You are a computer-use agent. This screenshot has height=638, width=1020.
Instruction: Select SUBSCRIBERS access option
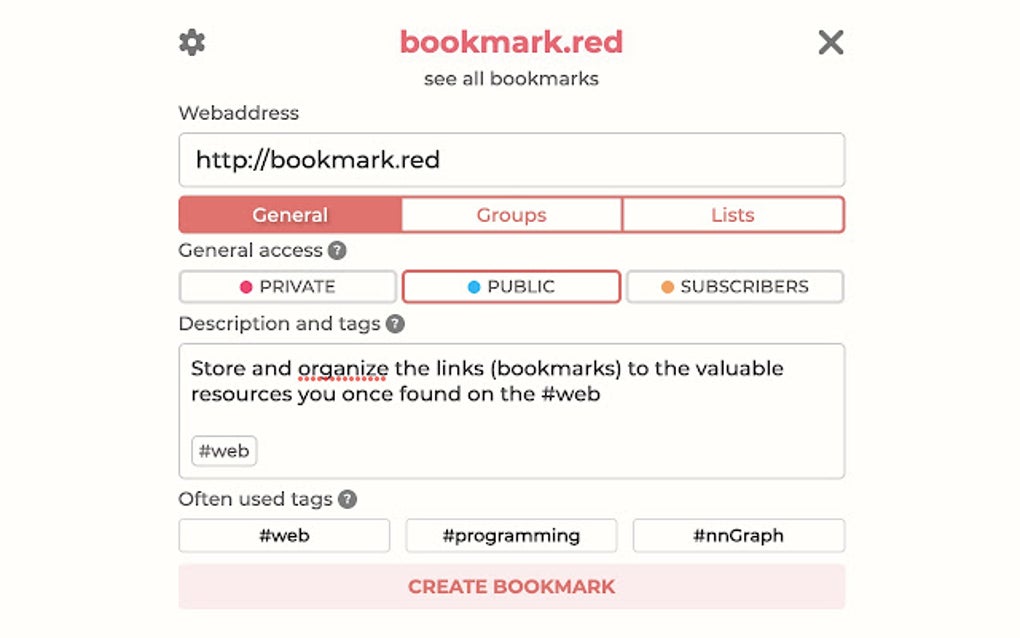(x=735, y=287)
